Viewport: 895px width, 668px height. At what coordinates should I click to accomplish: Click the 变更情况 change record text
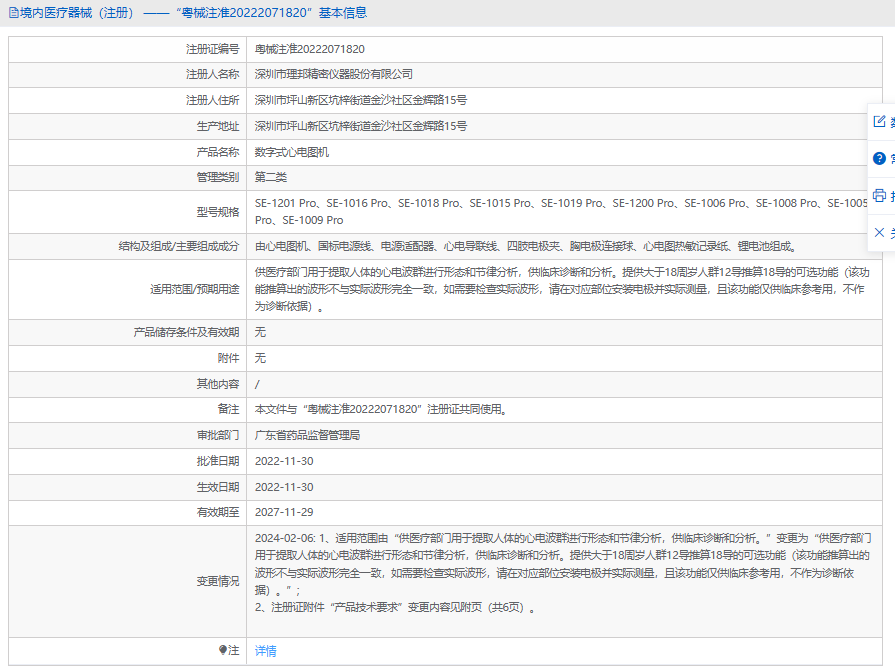pos(560,572)
